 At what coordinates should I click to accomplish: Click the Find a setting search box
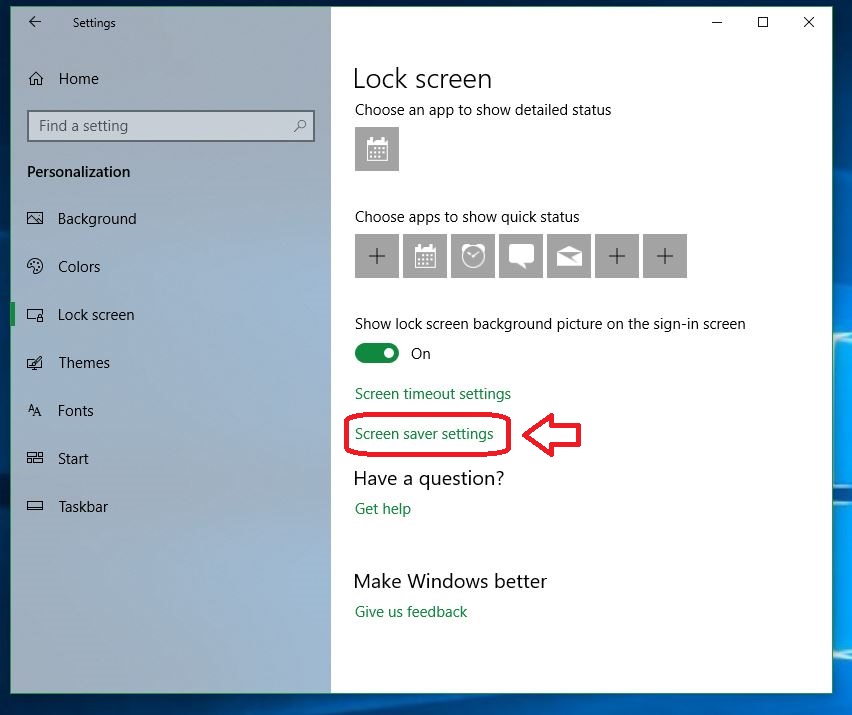click(170, 126)
